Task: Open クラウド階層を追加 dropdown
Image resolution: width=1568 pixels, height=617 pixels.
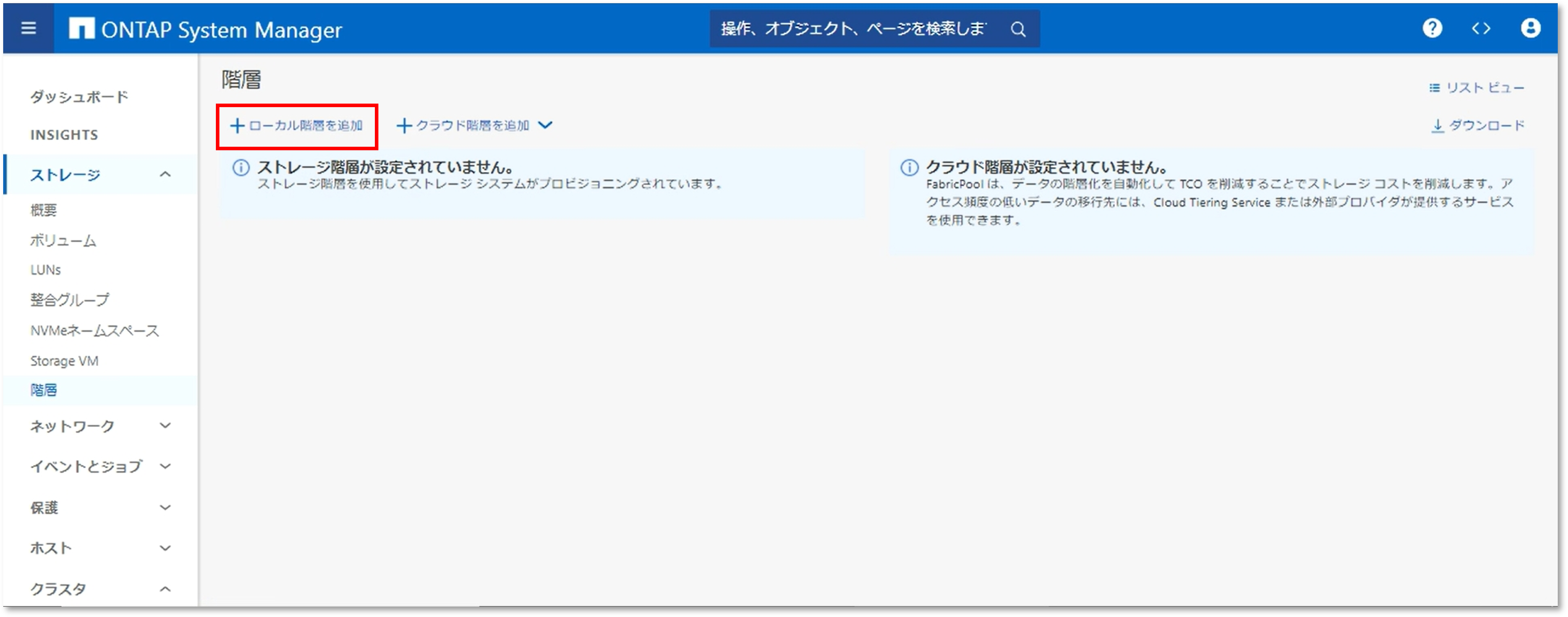Action: [474, 126]
